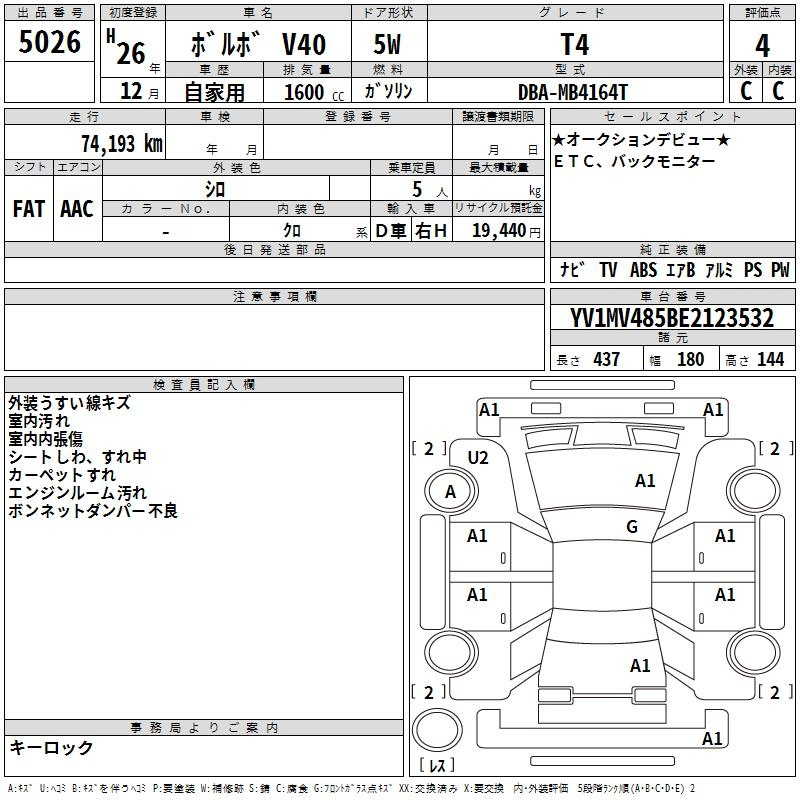Click the ETC、バックモニター line
The image size is (800, 800).
tap(635, 162)
